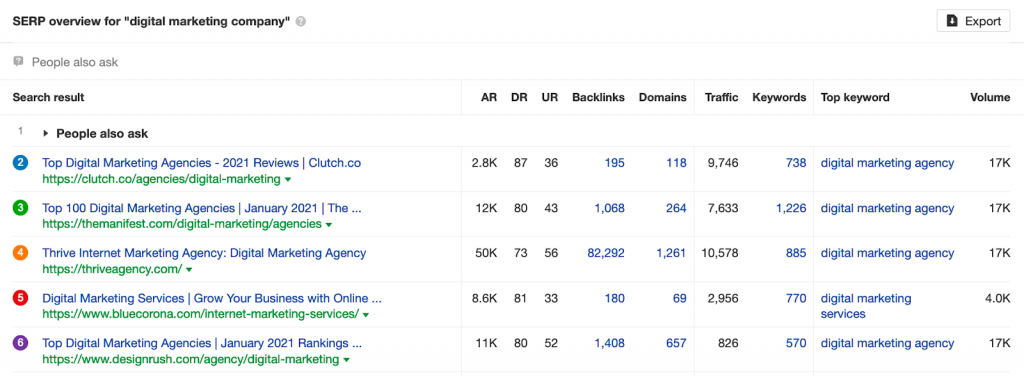Open dropdown arrow next to themanifest.com URL

pyautogui.click(x=328, y=225)
